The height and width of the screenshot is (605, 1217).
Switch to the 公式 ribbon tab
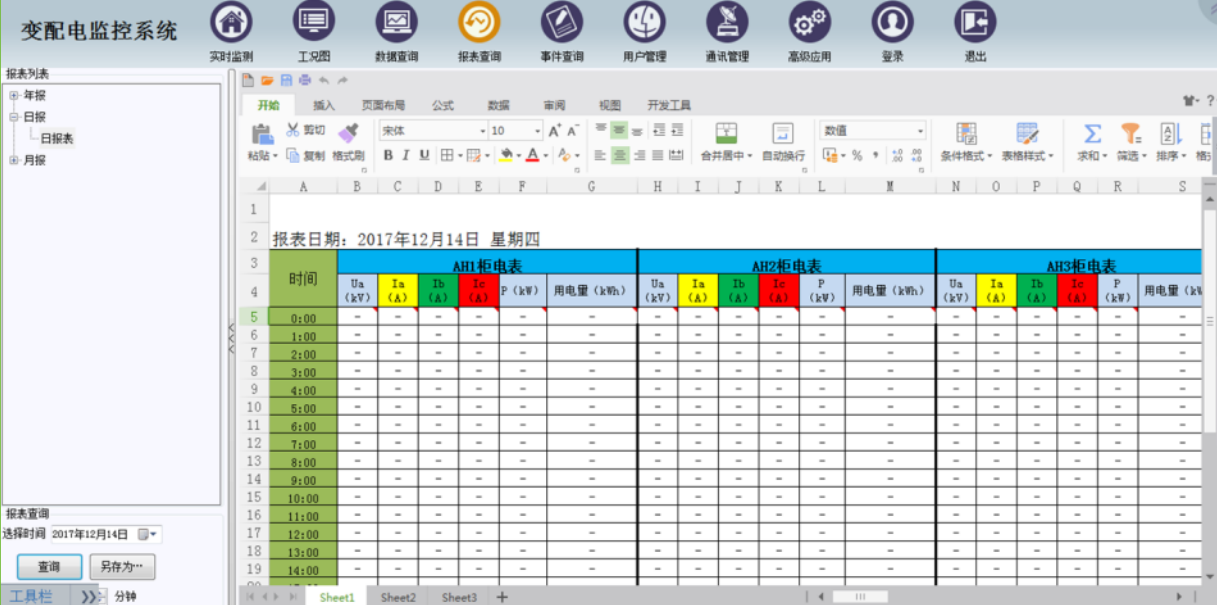[x=443, y=105]
